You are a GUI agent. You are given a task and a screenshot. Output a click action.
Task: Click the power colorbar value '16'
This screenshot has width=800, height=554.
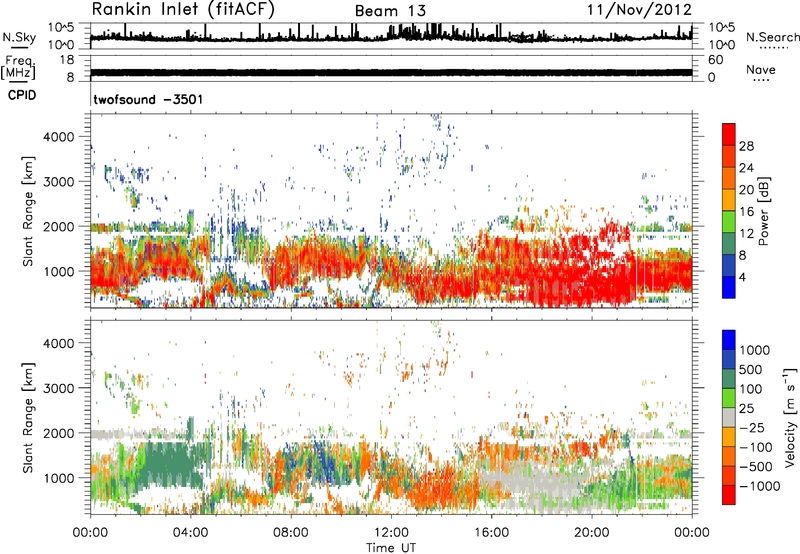pyautogui.click(x=746, y=212)
